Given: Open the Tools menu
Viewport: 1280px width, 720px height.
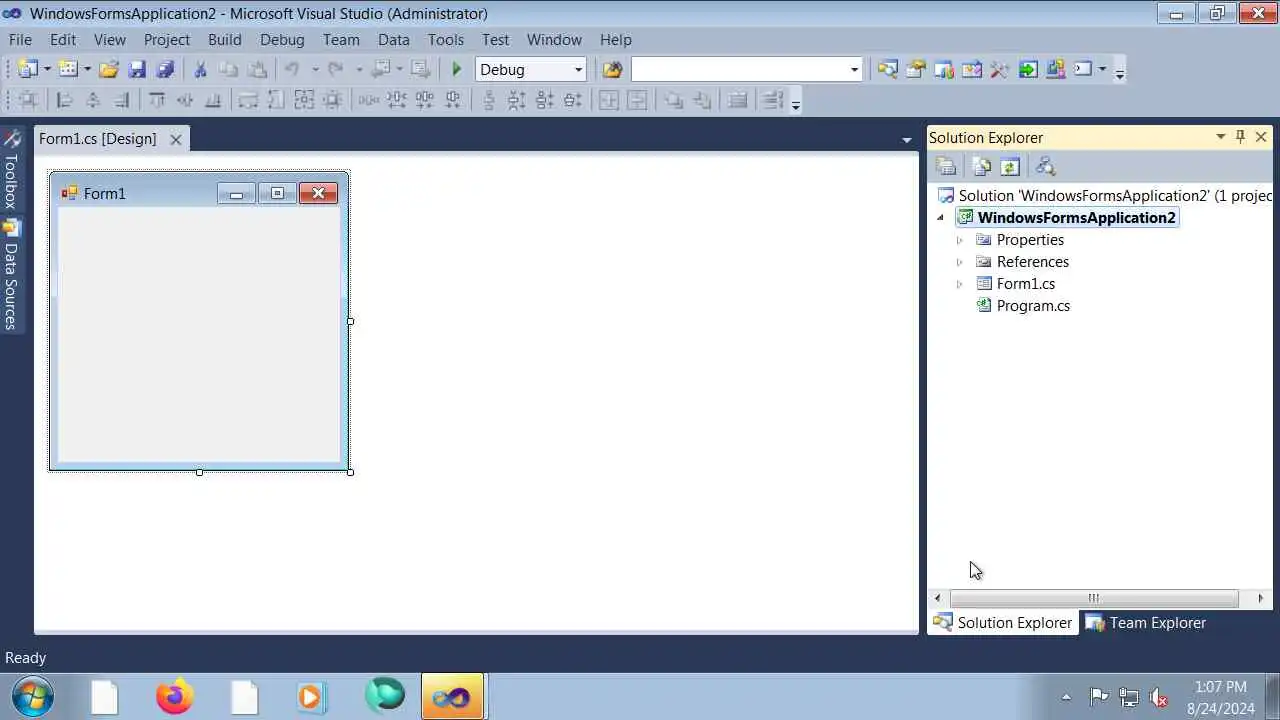Looking at the screenshot, I should pyautogui.click(x=445, y=39).
